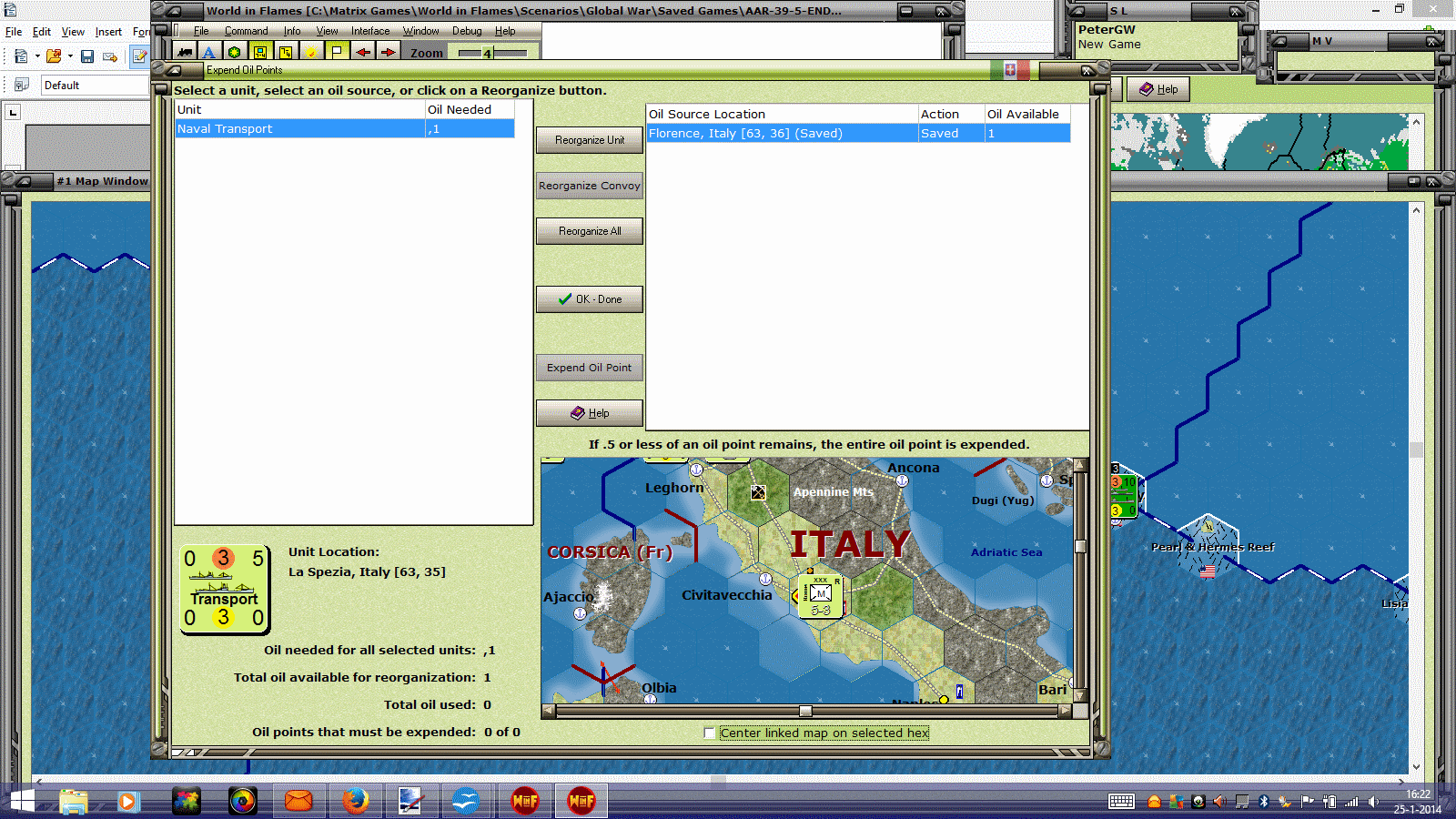This screenshot has height=819, width=1456.
Task: Click the main map vertical scrollbar thumb
Action: tap(1416, 450)
